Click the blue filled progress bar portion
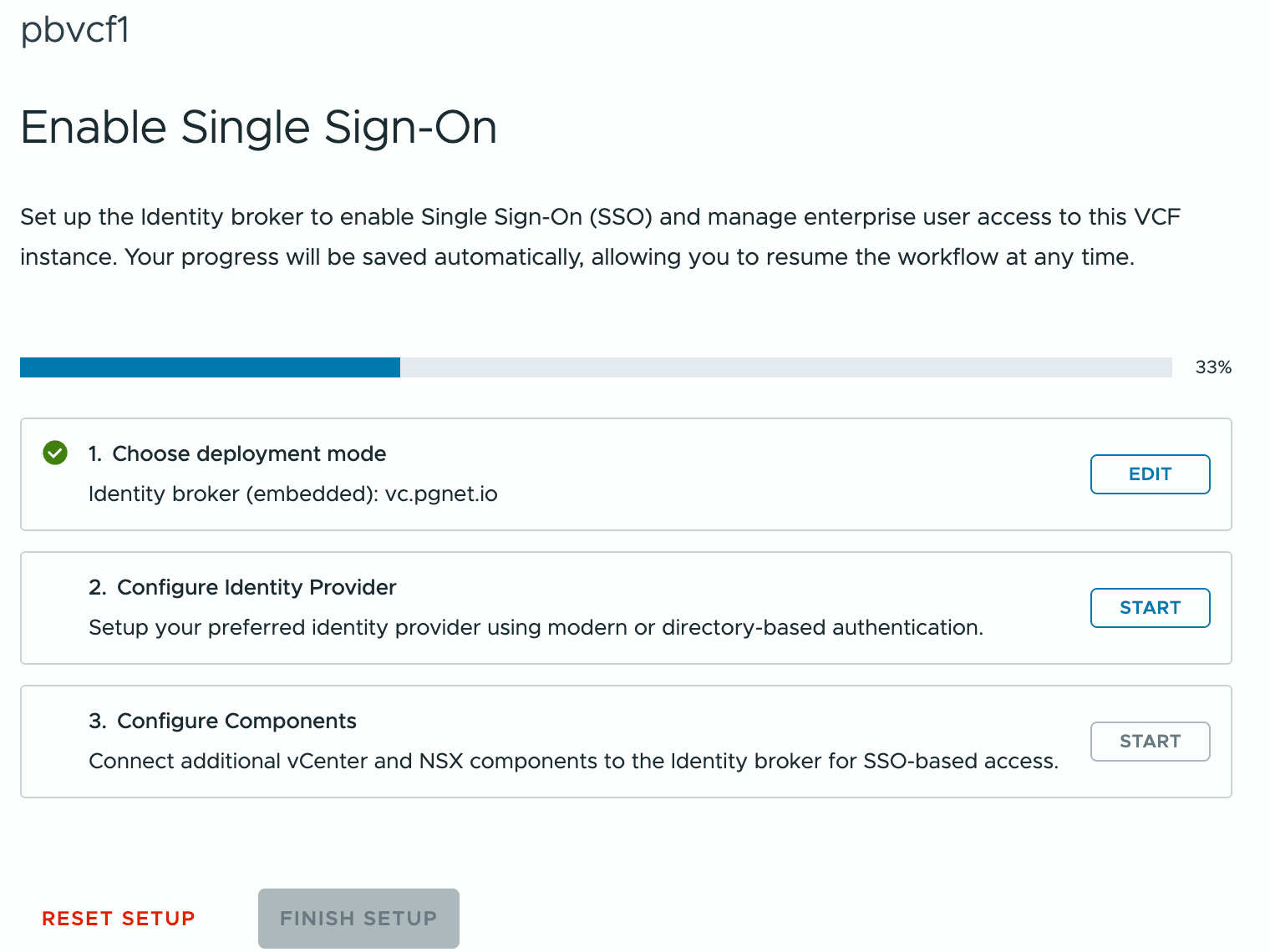1270x952 pixels. tap(209, 367)
